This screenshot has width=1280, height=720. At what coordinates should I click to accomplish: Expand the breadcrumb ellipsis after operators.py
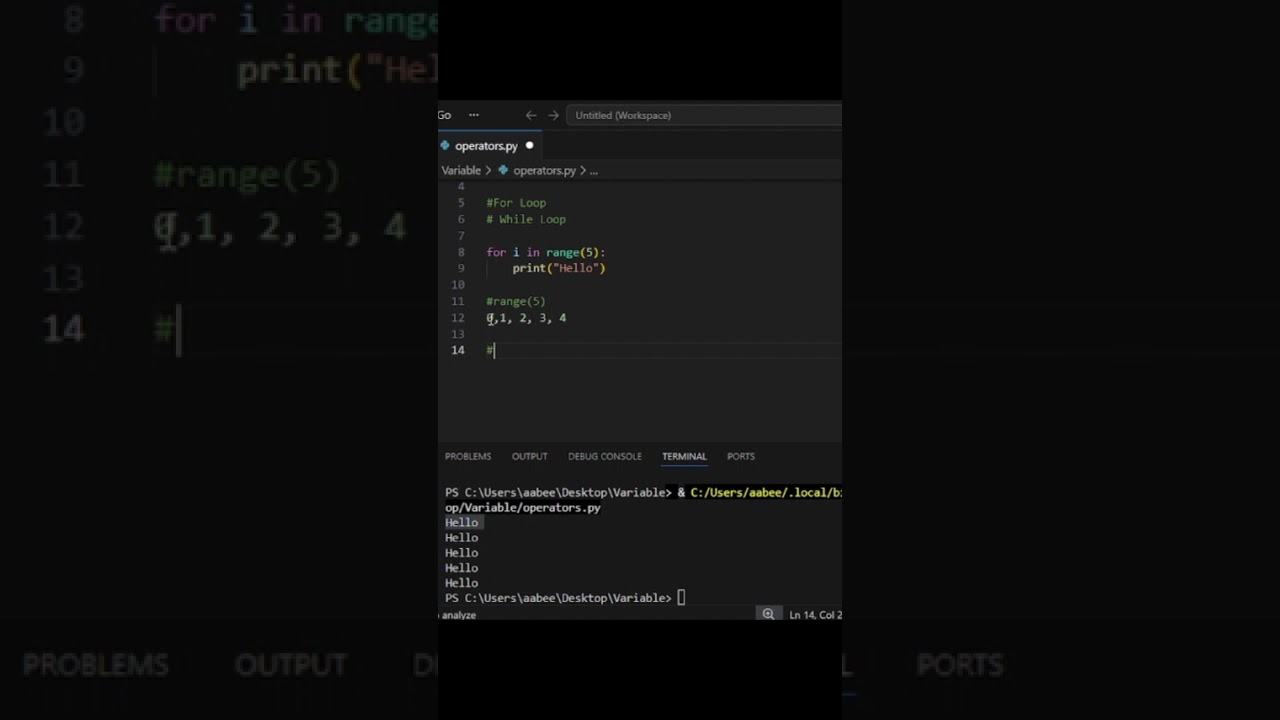coord(593,170)
